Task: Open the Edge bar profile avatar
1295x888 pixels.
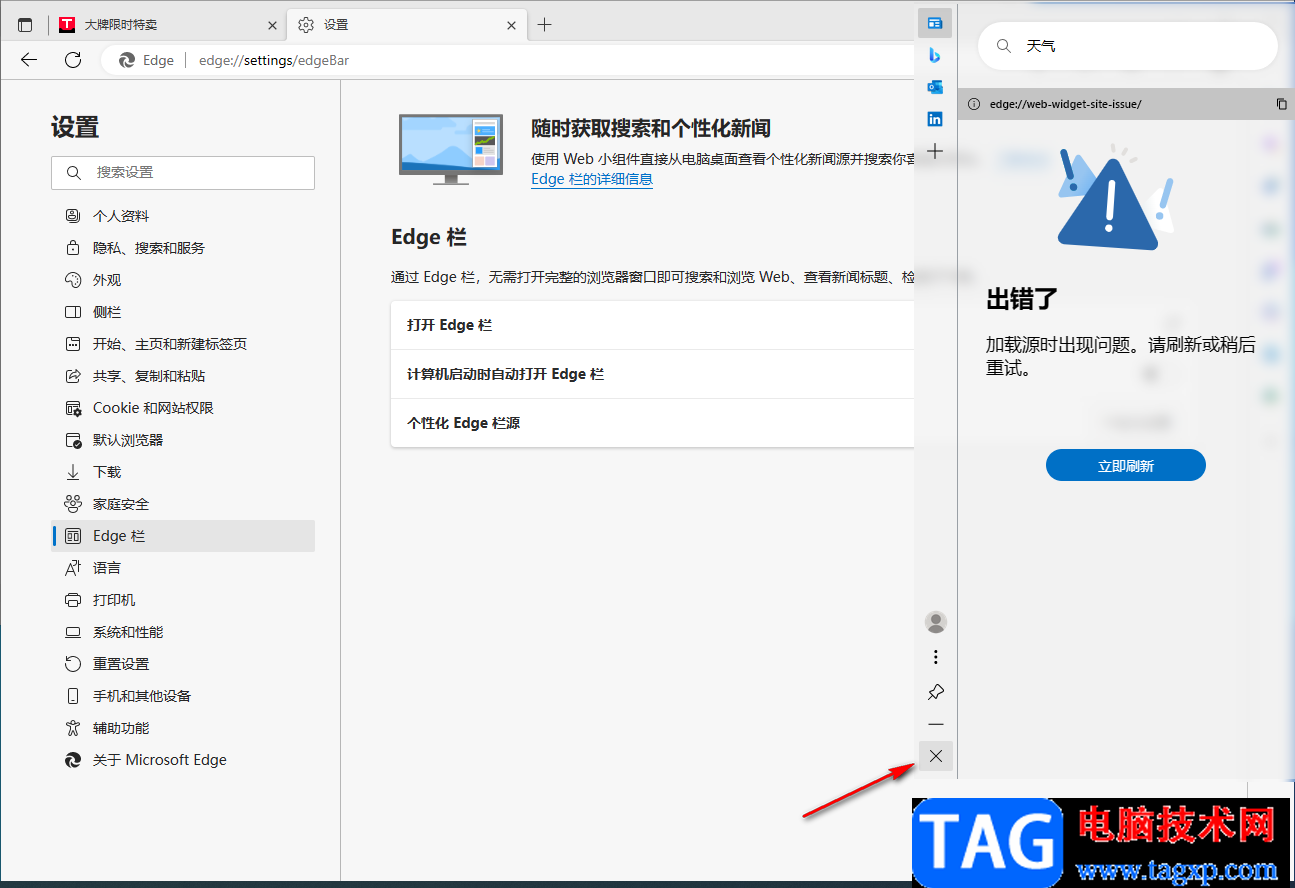Action: point(936,622)
